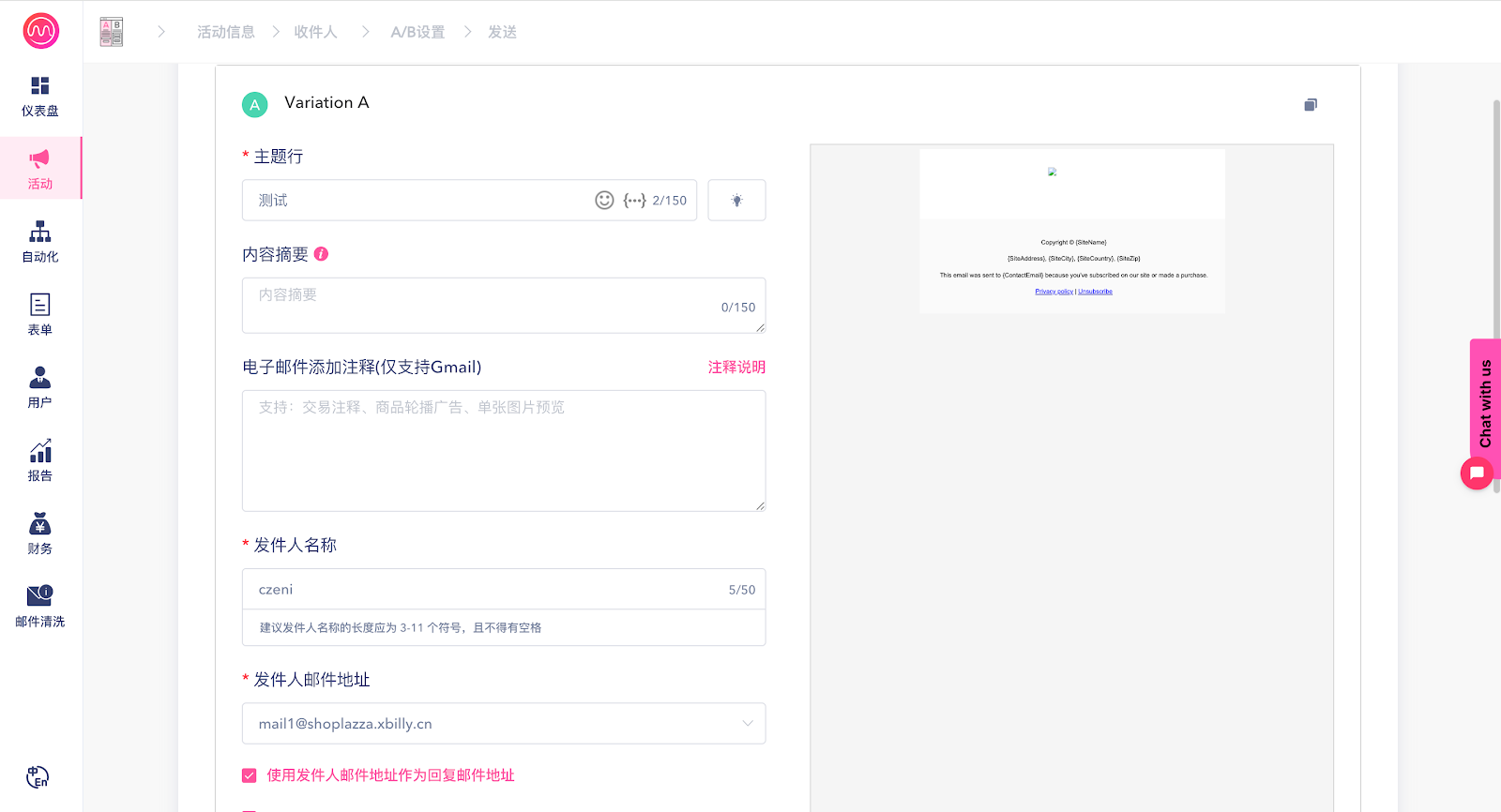Open the 注释说明 link
This screenshot has width=1501, height=812.
(736, 368)
